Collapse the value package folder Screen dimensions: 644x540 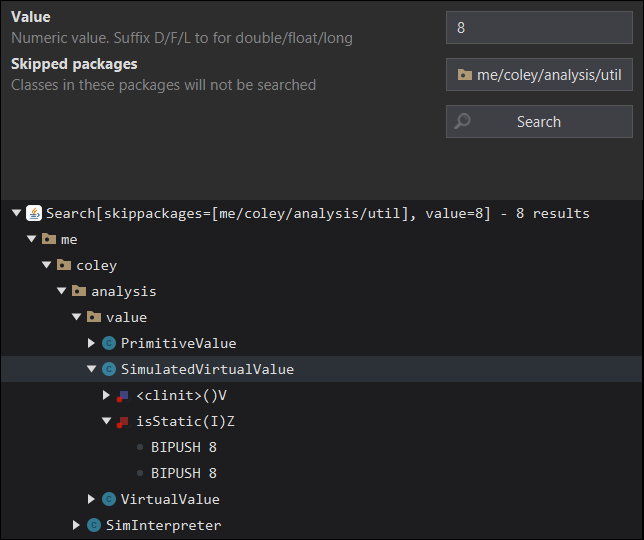[x=76, y=317]
